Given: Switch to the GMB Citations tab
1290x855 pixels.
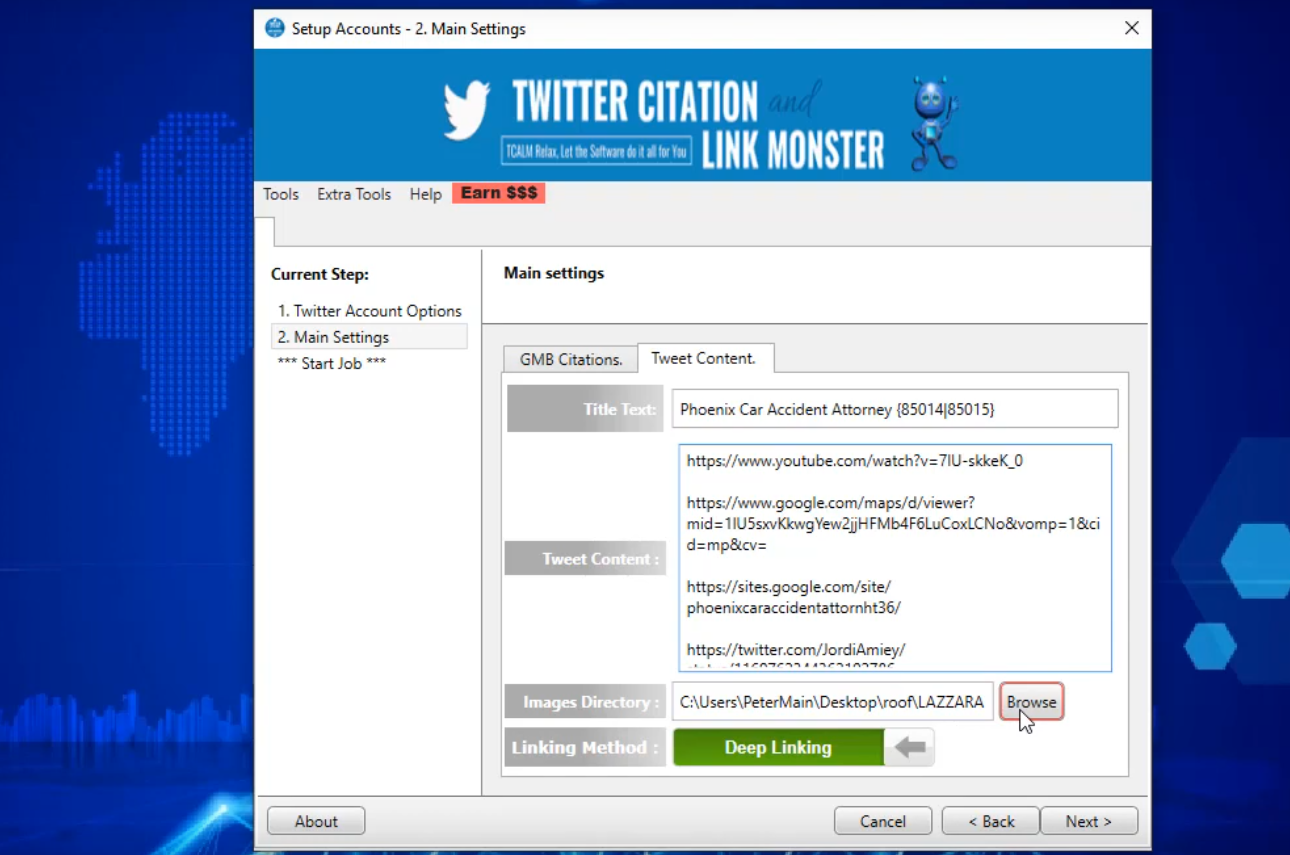Looking at the screenshot, I should tap(571, 359).
